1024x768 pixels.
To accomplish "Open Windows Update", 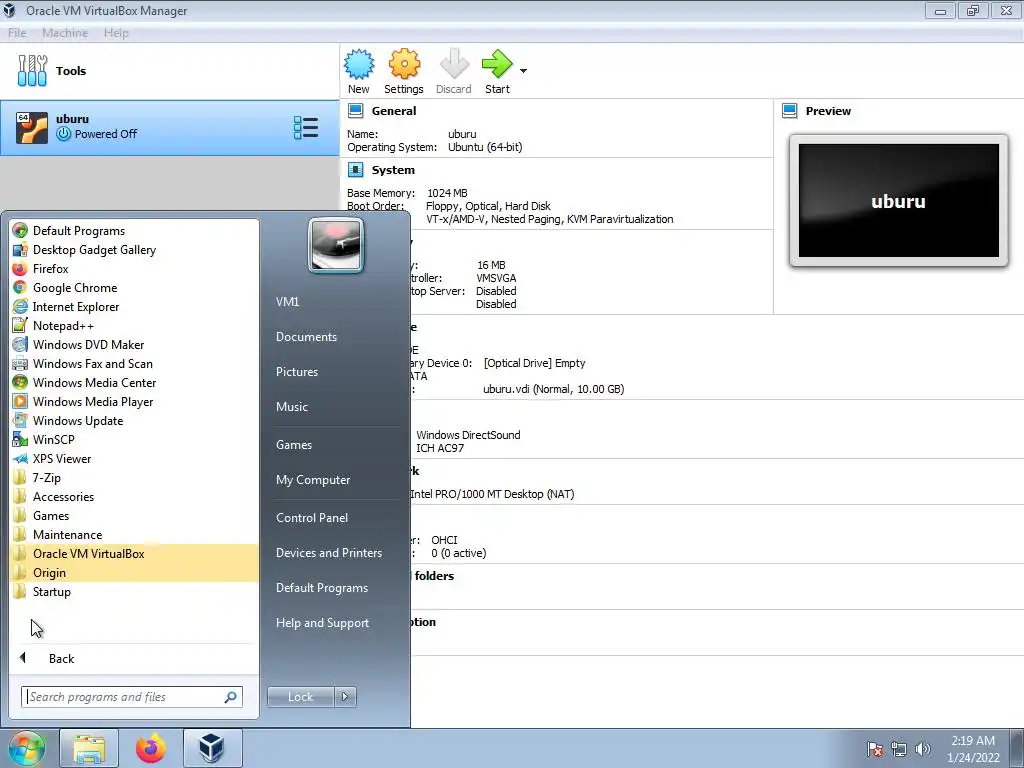I will pos(135,420).
